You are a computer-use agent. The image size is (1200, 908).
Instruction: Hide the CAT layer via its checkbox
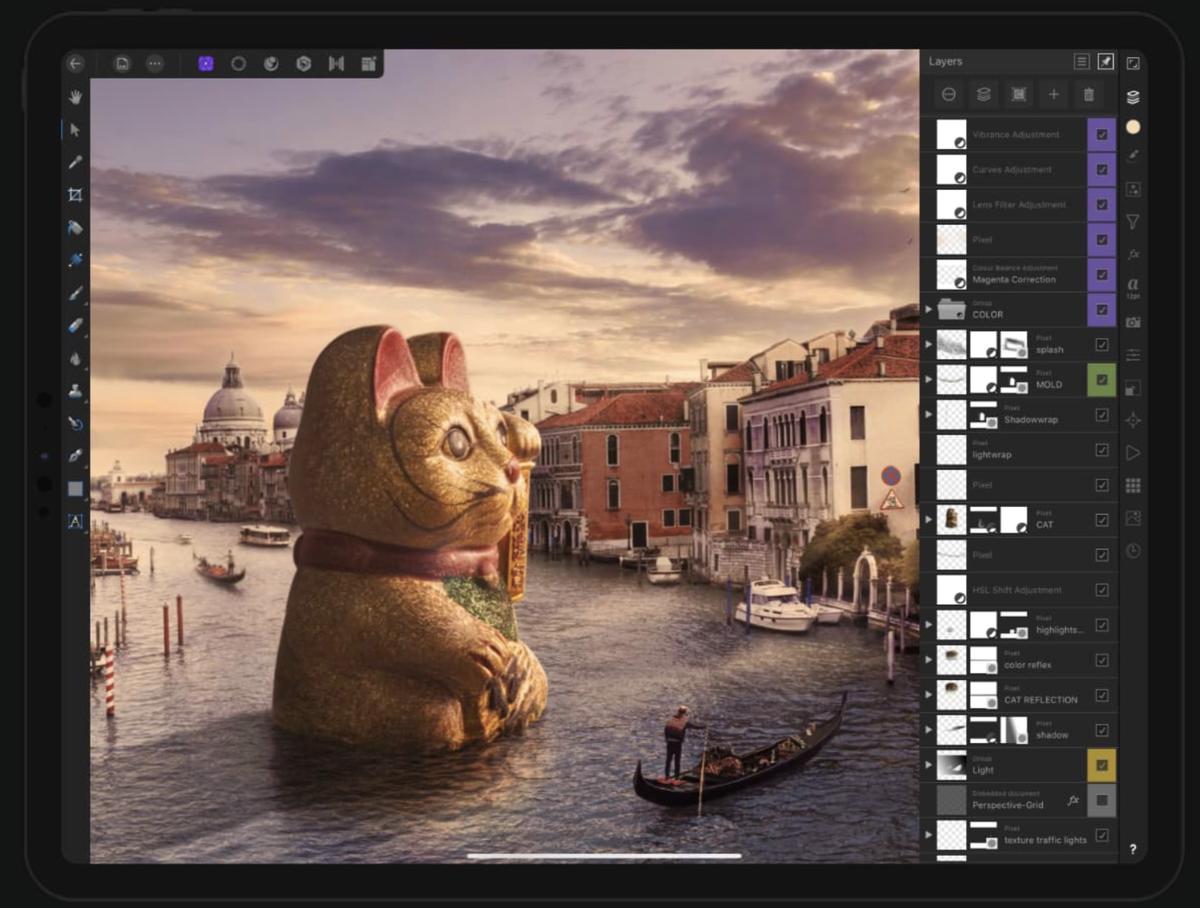click(x=1102, y=520)
